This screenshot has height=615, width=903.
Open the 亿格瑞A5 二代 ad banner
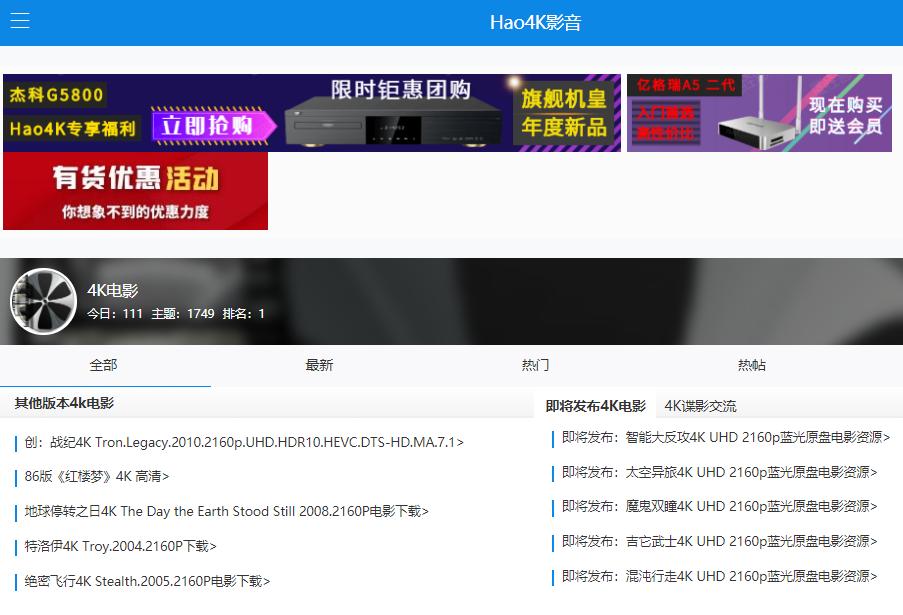(x=759, y=112)
